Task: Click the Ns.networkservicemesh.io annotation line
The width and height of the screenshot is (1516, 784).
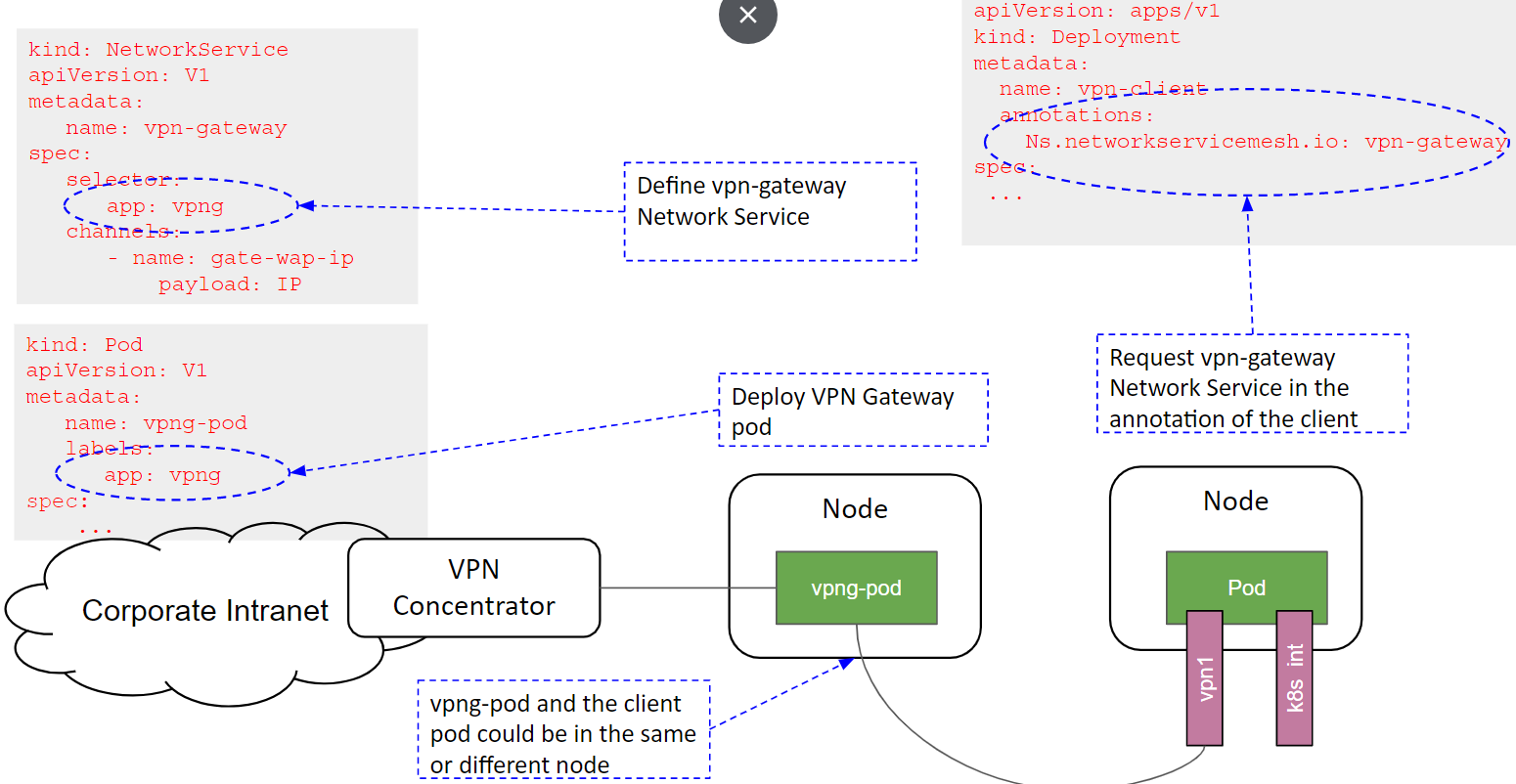Action: [1265, 142]
